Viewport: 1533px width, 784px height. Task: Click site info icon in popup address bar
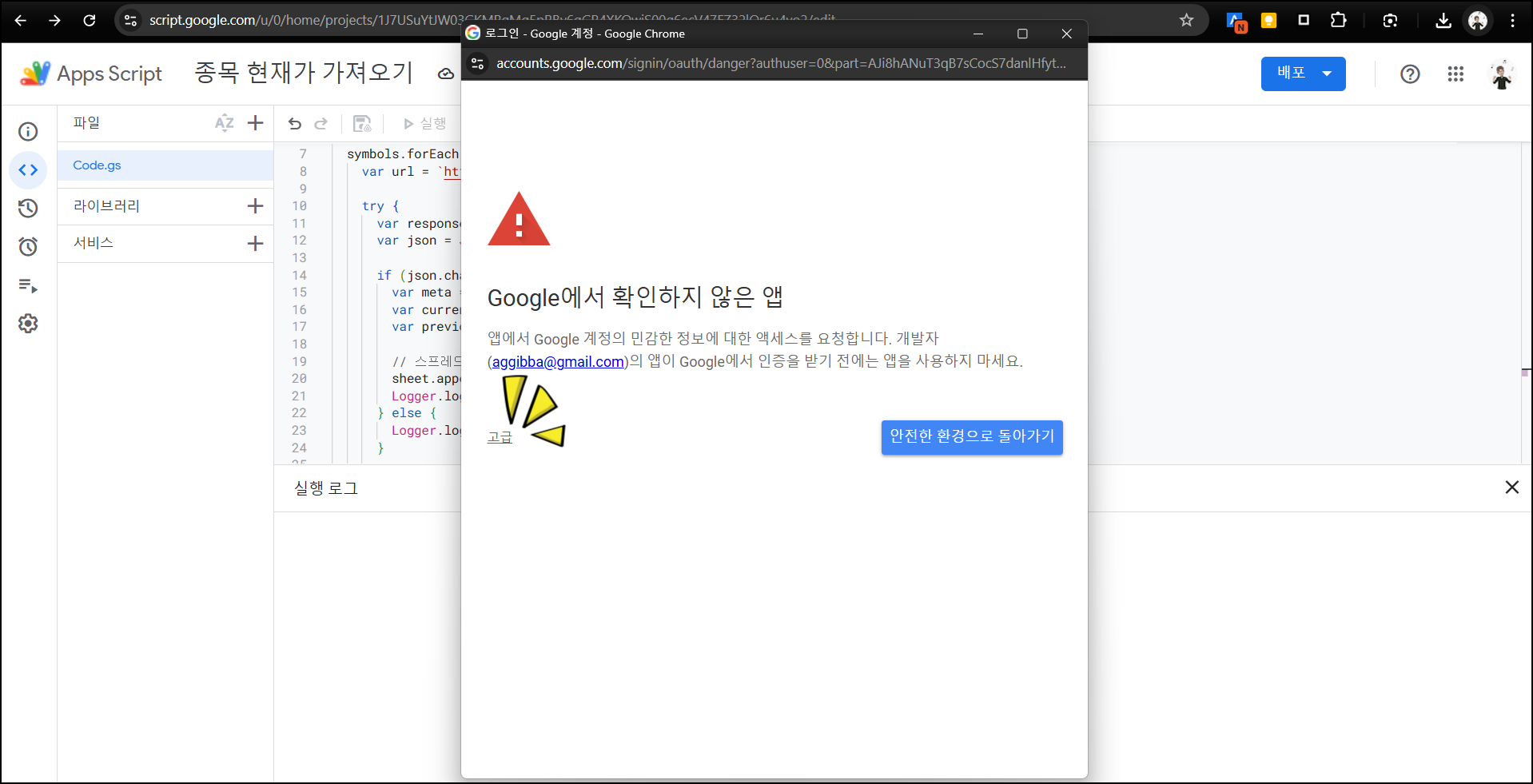[x=477, y=63]
